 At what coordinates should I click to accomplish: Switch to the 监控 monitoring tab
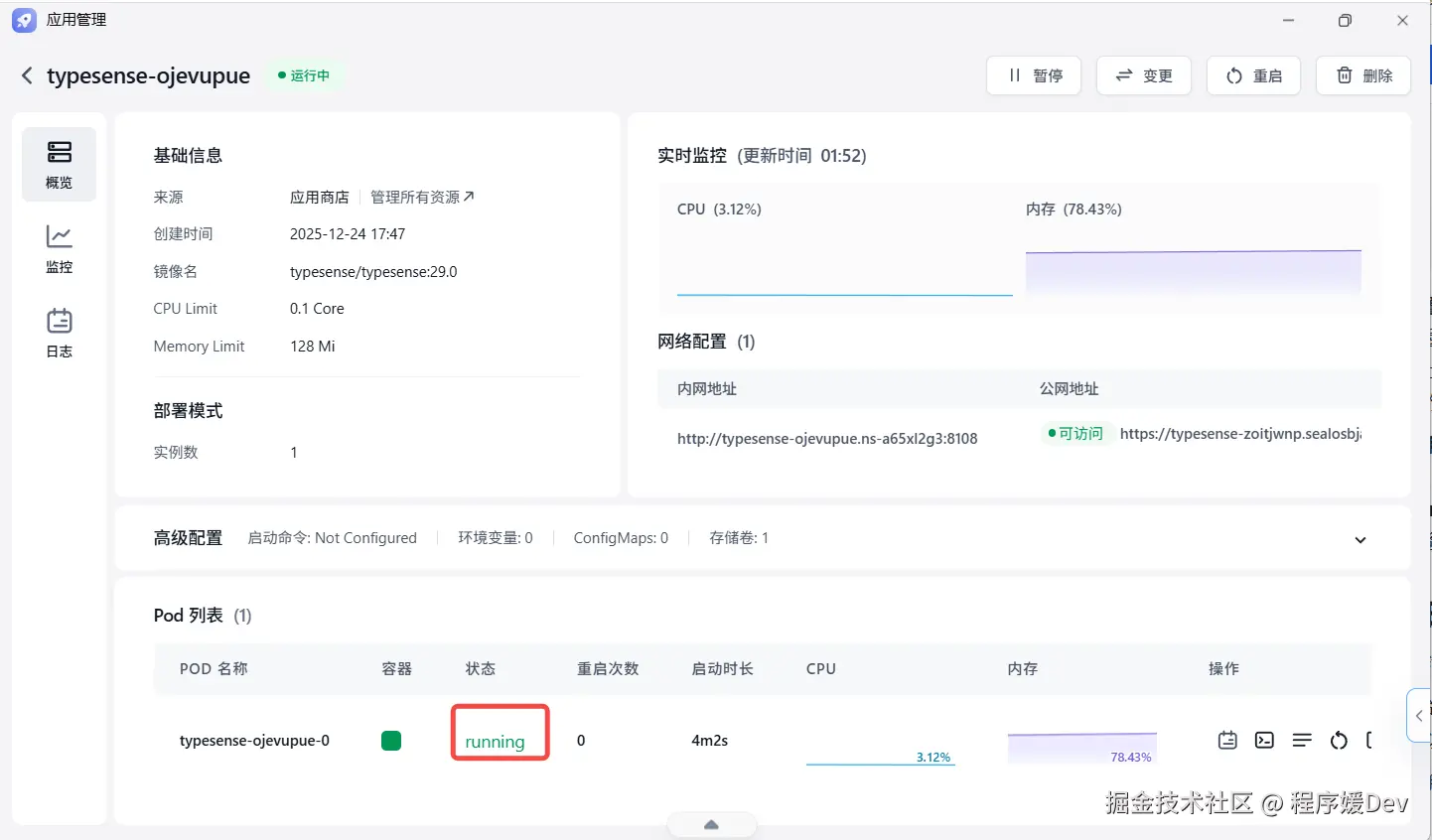[60, 249]
